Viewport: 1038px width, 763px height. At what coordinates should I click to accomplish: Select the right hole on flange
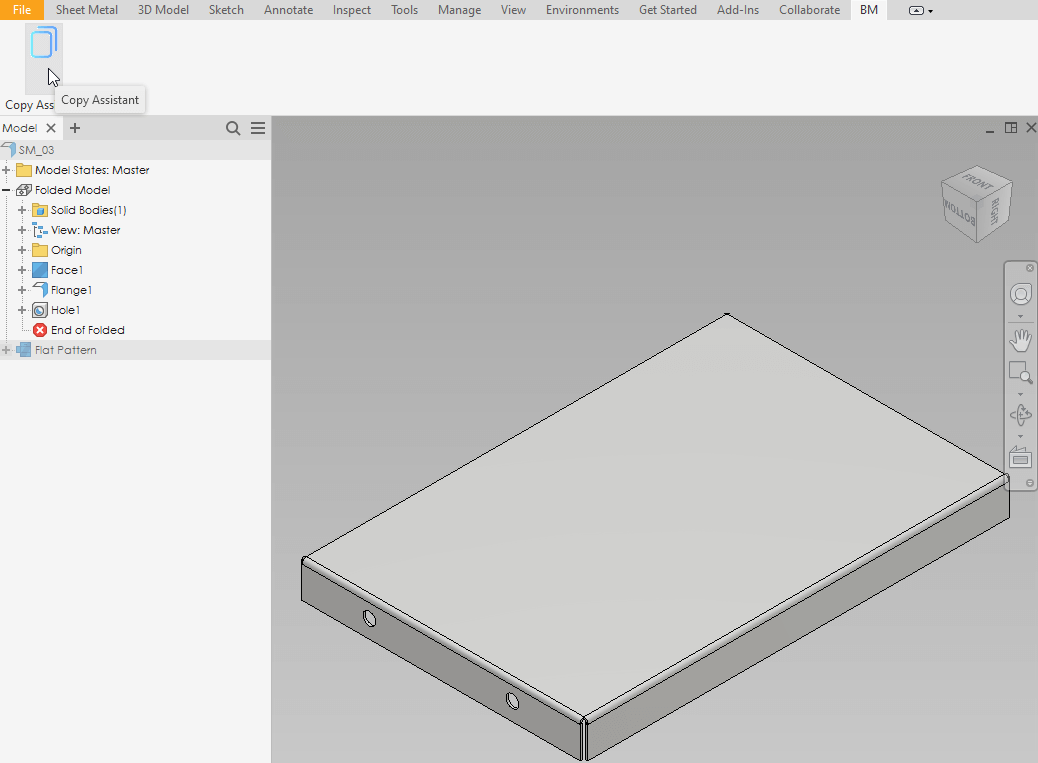(512, 700)
